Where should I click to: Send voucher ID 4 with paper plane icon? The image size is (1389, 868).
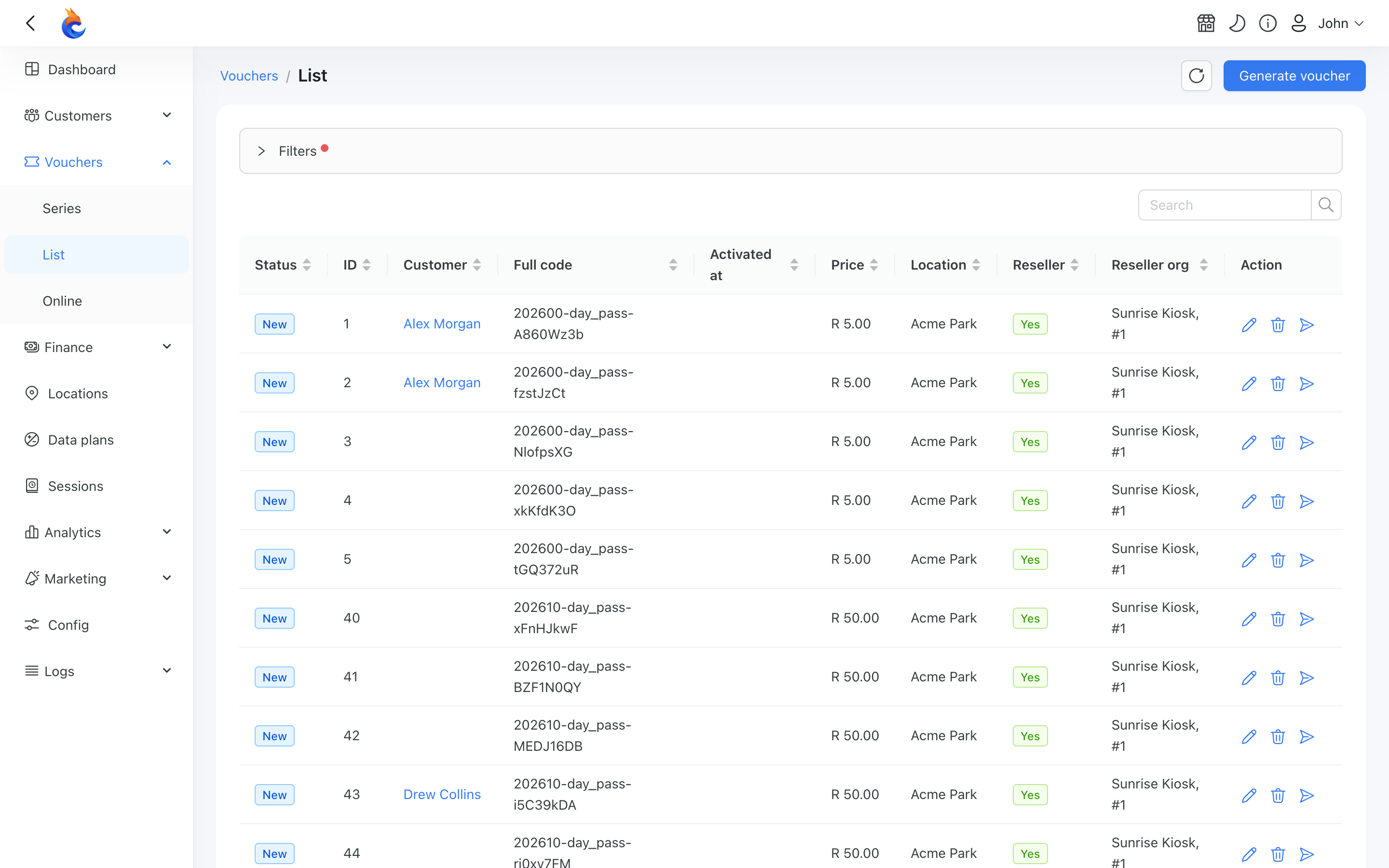[x=1307, y=501]
